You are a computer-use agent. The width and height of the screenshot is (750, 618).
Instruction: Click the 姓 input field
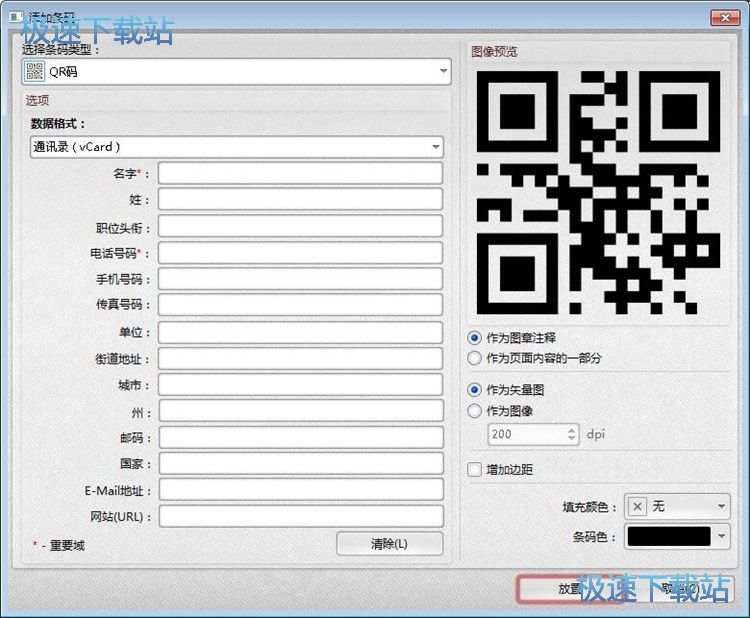pyautogui.click(x=300, y=199)
